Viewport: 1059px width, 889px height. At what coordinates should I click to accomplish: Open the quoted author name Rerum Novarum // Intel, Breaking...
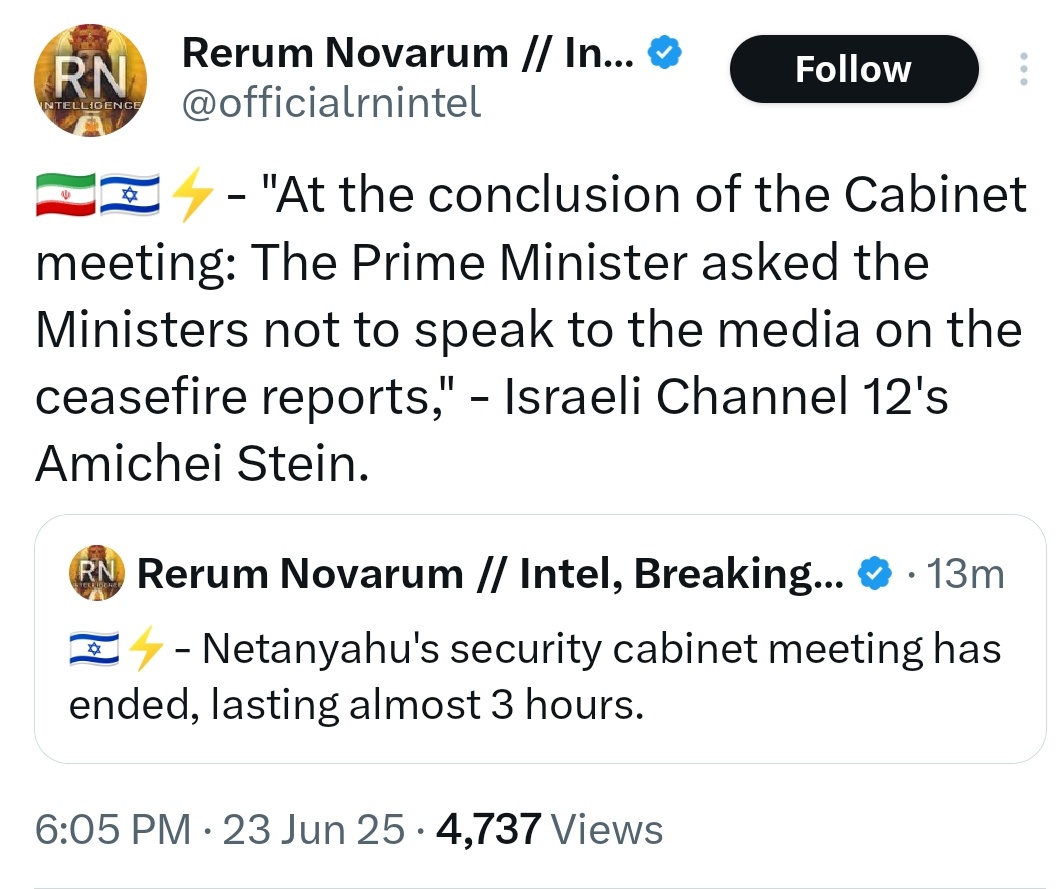[x=490, y=574]
